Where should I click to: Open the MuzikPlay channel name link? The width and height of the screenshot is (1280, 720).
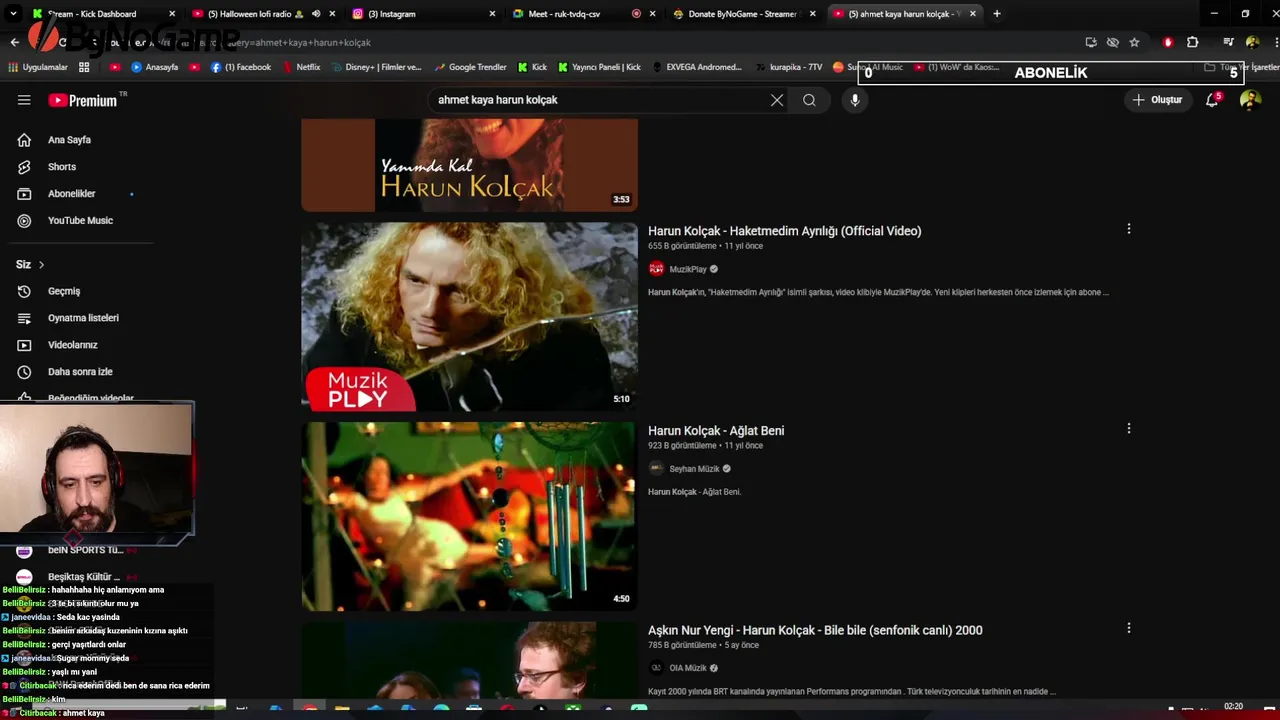click(x=688, y=269)
